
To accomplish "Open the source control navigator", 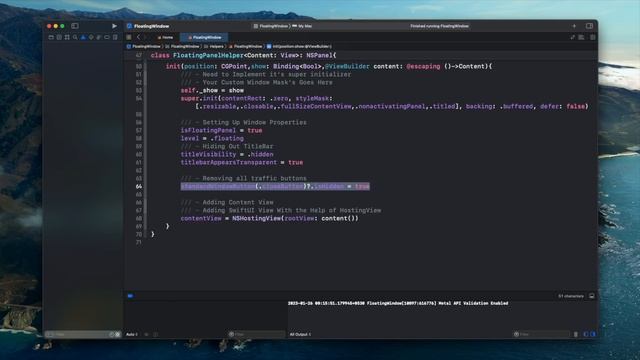I will (59, 37).
